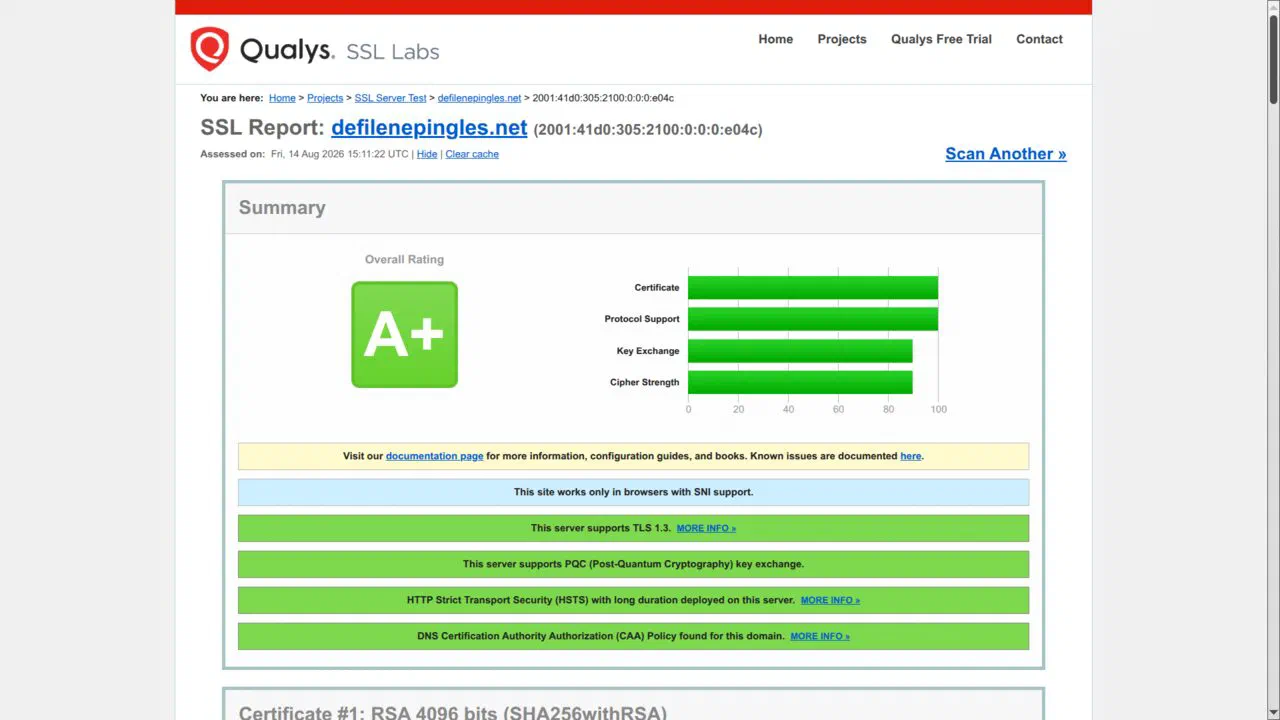The image size is (1280, 720).
Task: Click the 'Summary' section heading text
Action: [282, 208]
